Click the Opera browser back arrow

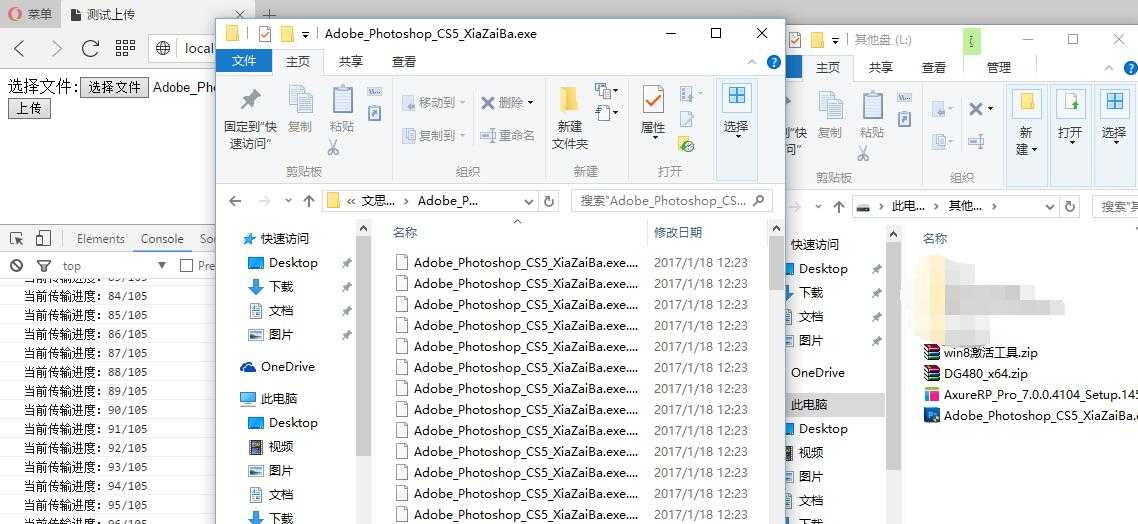point(20,49)
